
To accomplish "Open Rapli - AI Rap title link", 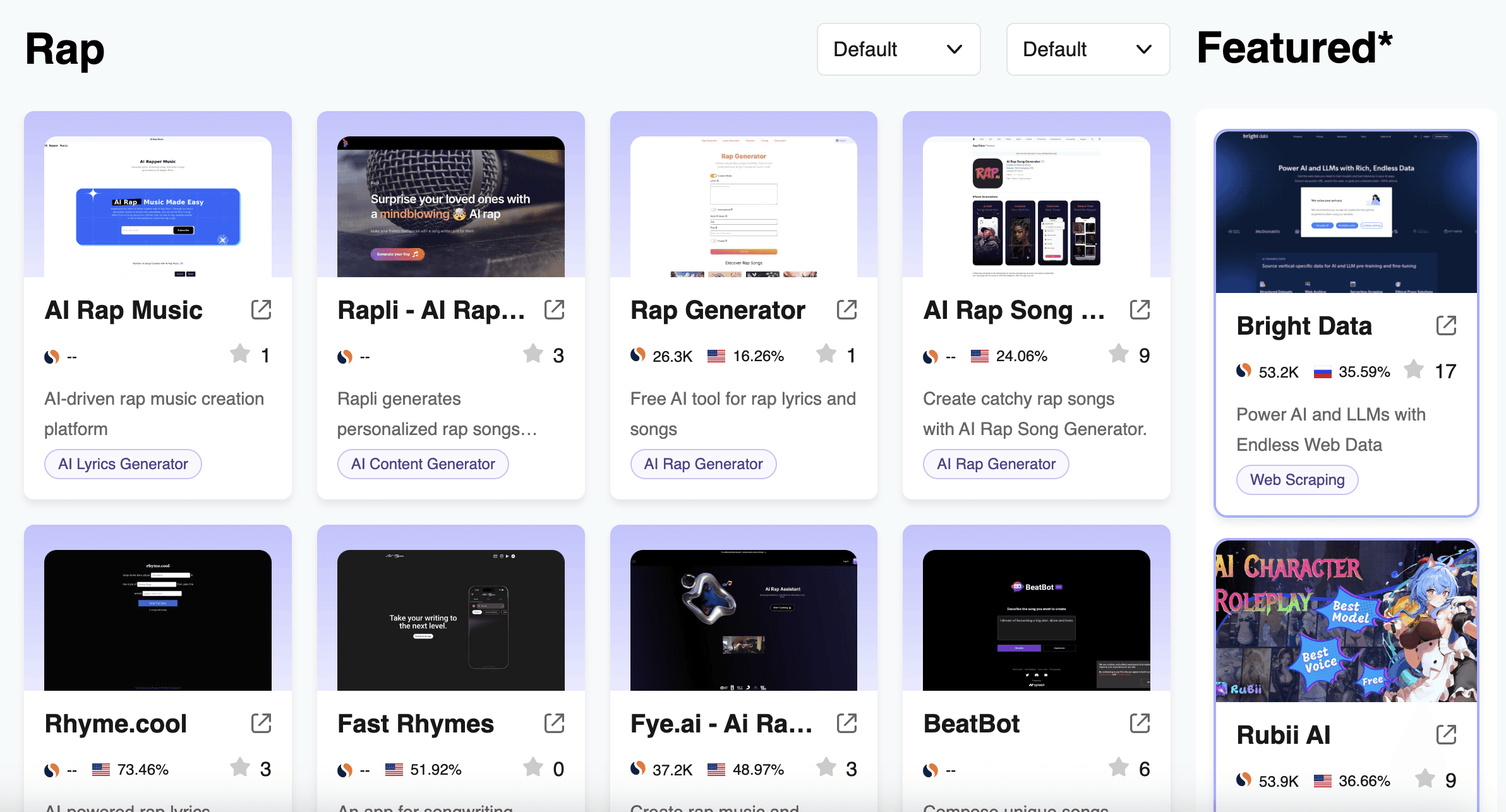I will [x=431, y=310].
